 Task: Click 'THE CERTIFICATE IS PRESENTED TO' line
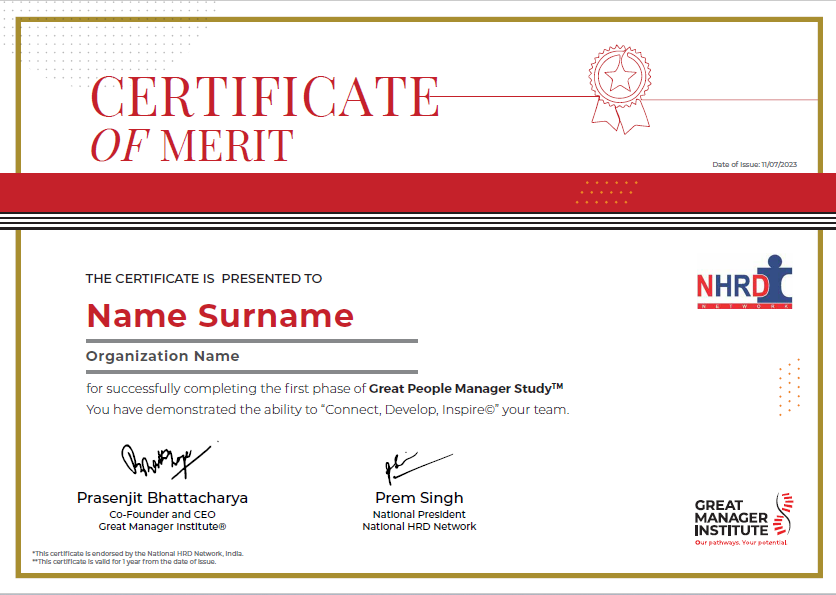click(x=204, y=279)
